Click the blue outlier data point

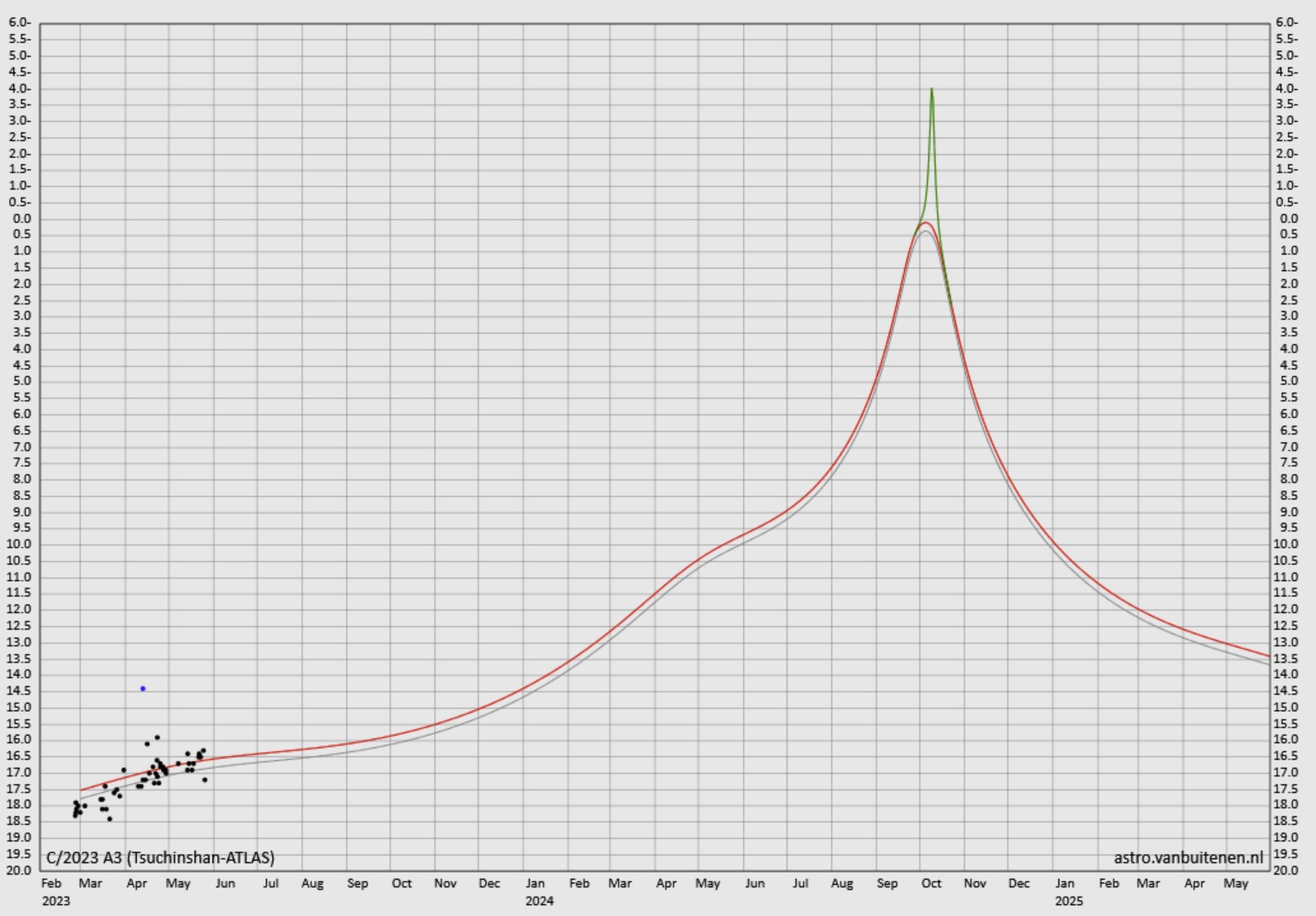143,689
